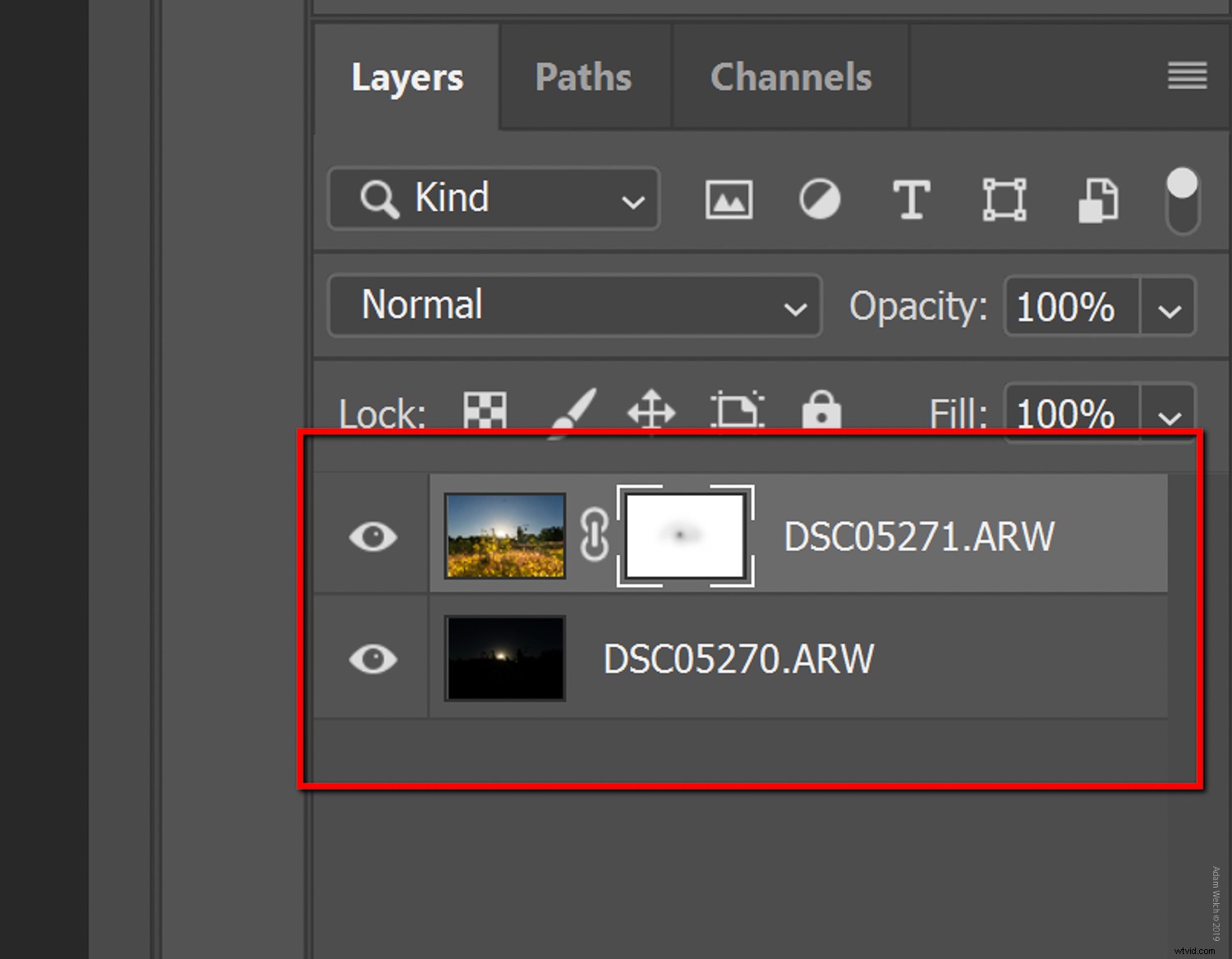The height and width of the screenshot is (959, 1232).
Task: Unlink the mask from DSC05271.ARW layer
Action: pos(595,535)
